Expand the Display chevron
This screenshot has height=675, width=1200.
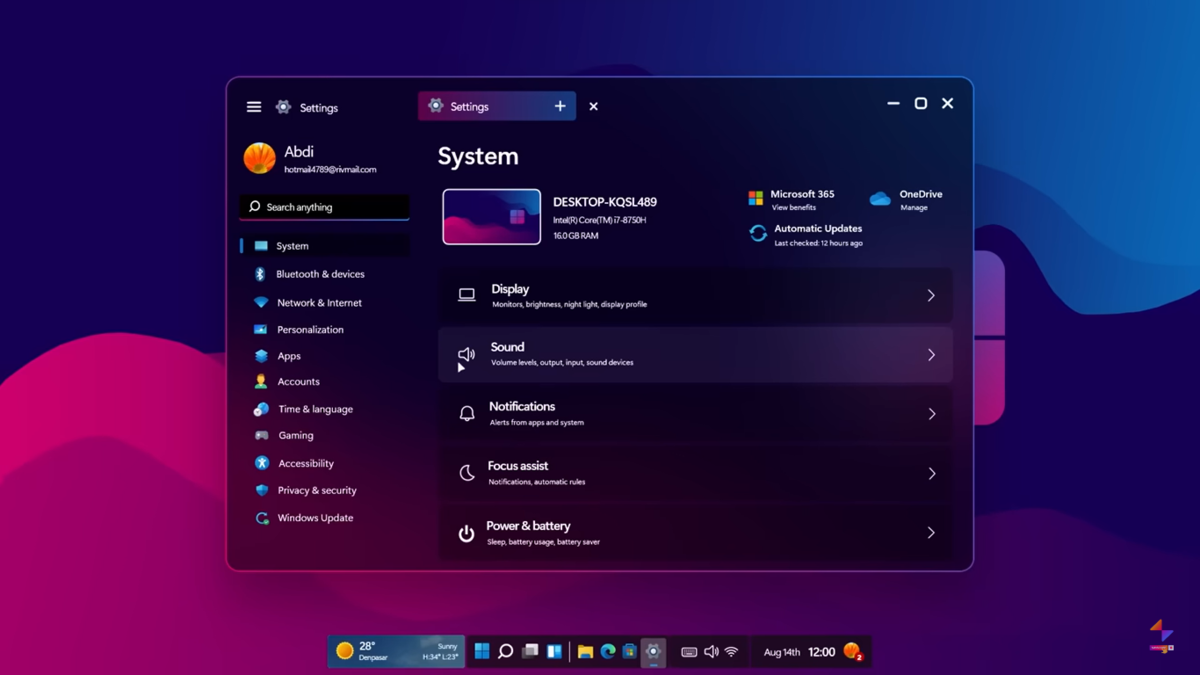(931, 296)
